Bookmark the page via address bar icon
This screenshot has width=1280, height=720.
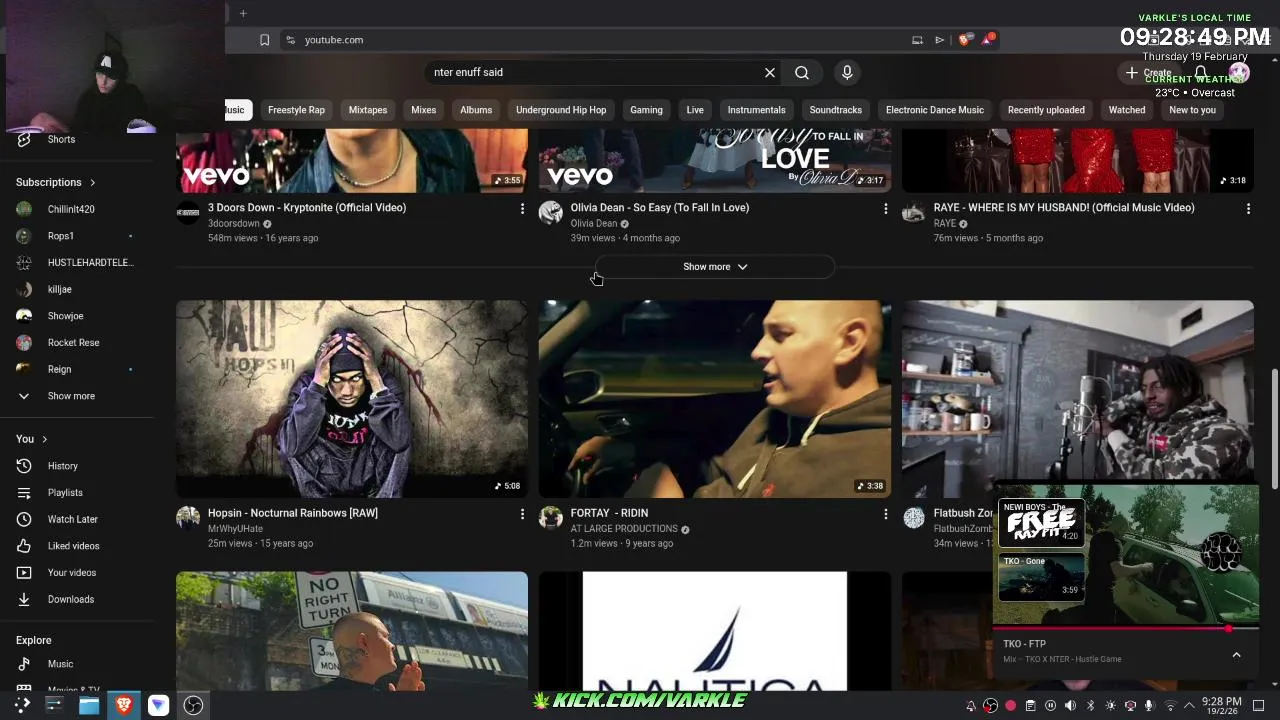(x=264, y=40)
